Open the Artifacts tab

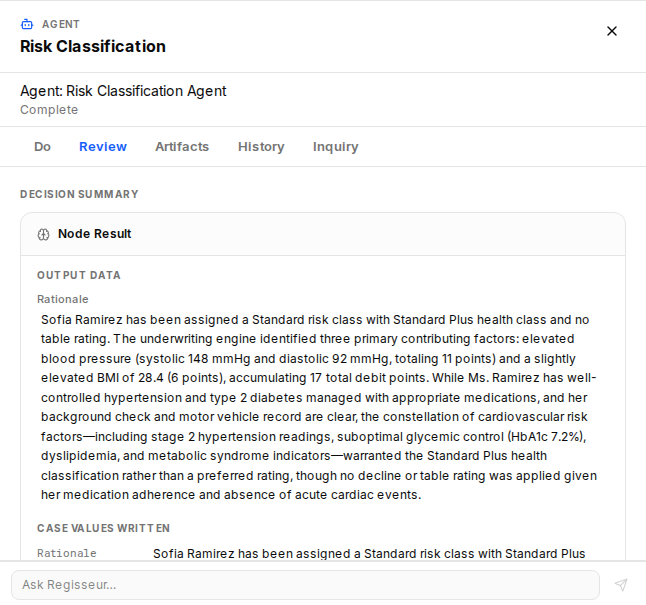(182, 147)
